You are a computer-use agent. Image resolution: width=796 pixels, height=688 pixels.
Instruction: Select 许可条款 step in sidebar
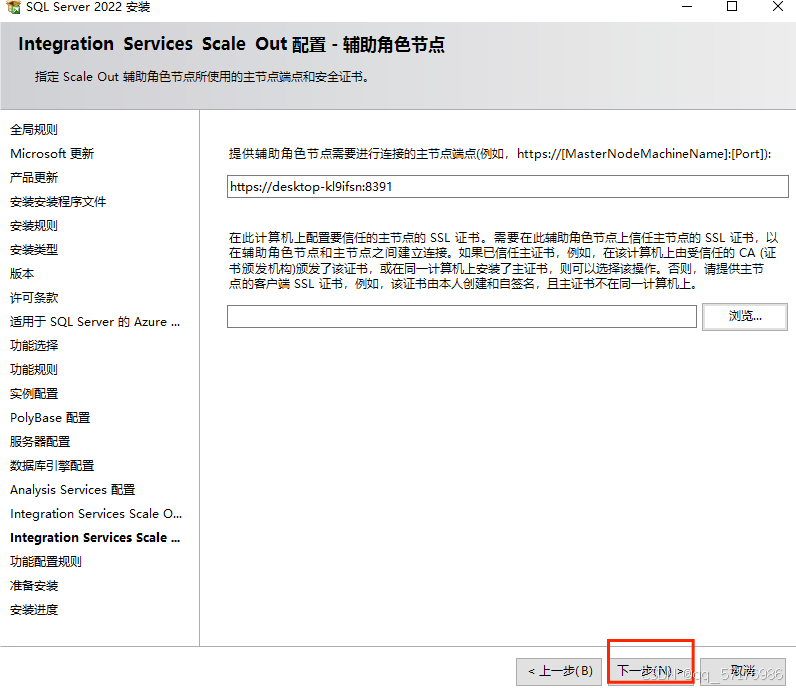(34, 298)
